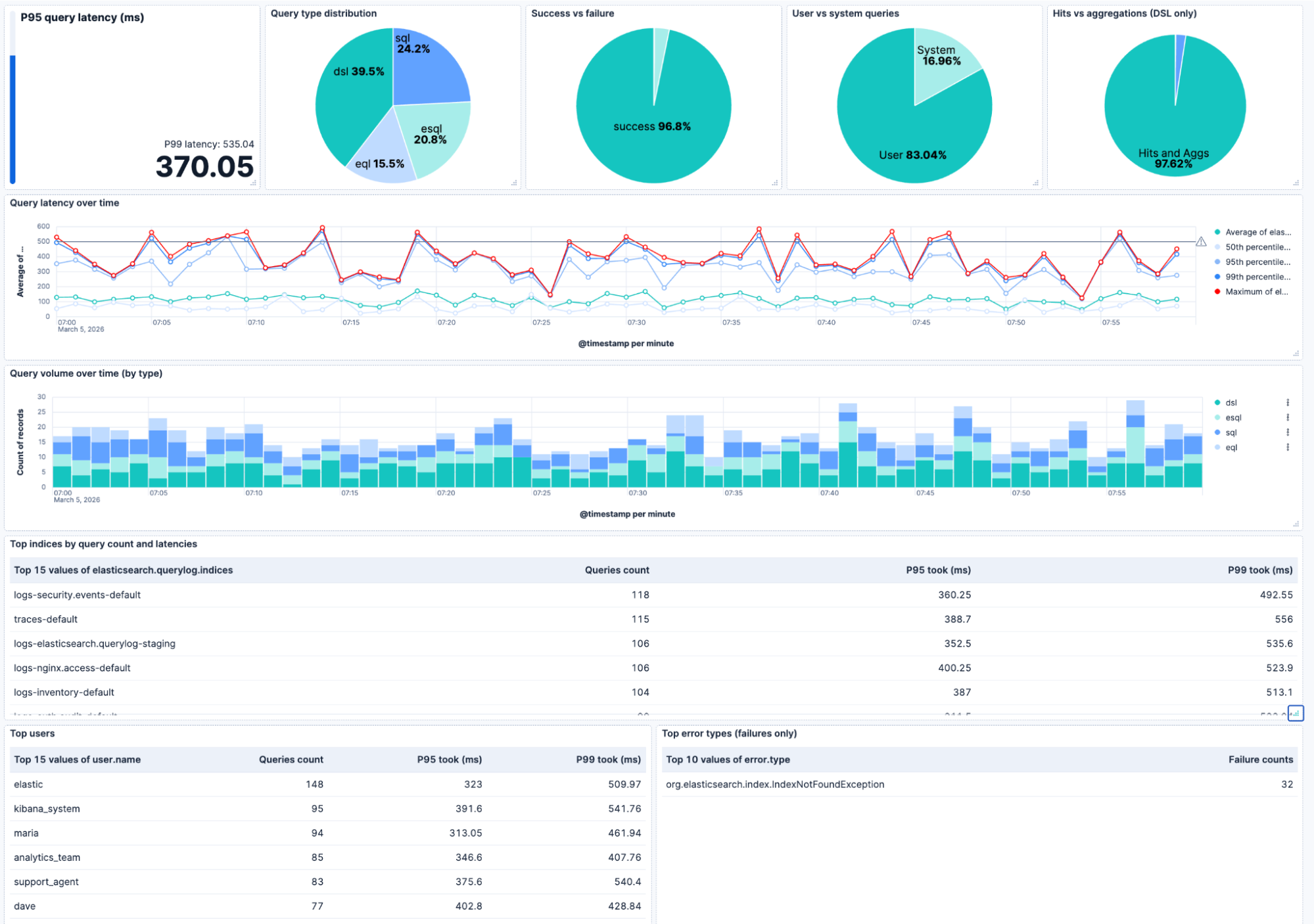The height and width of the screenshot is (924, 1314).
Task: Sort Top users table by Queries count
Action: tap(291, 759)
